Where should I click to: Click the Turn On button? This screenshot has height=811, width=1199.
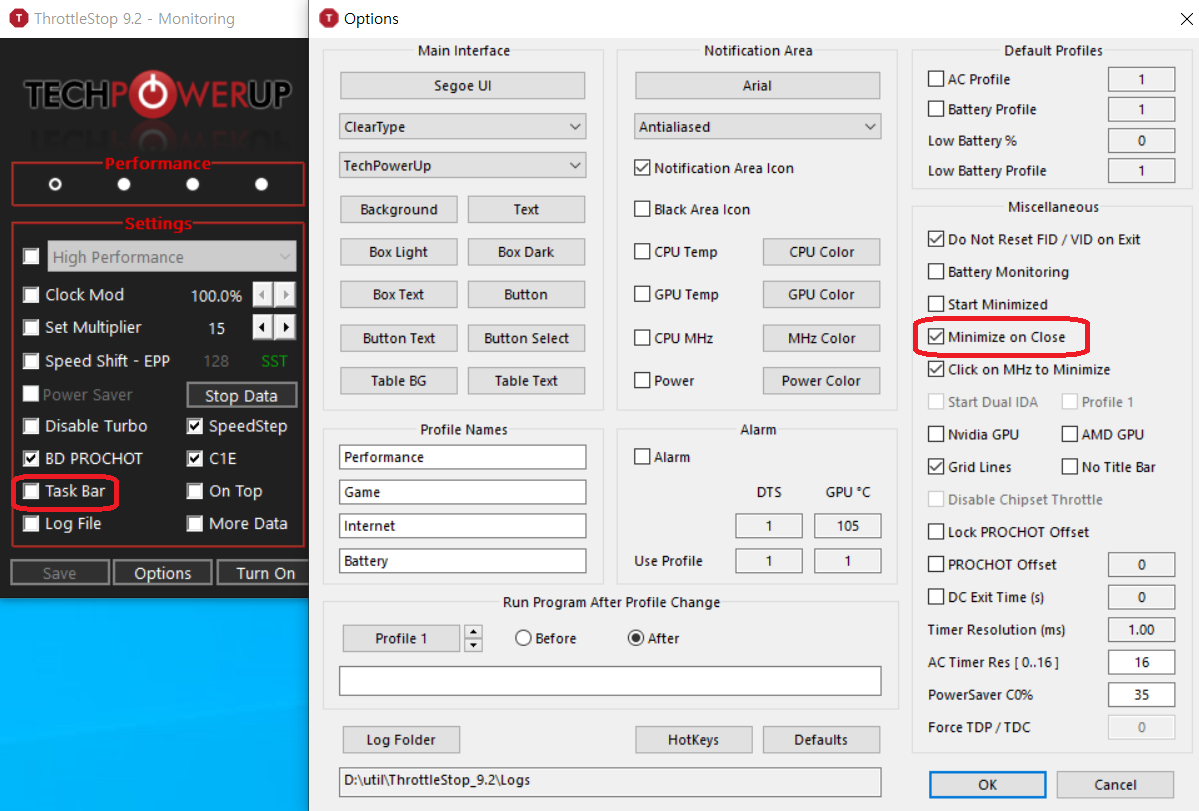[265, 573]
